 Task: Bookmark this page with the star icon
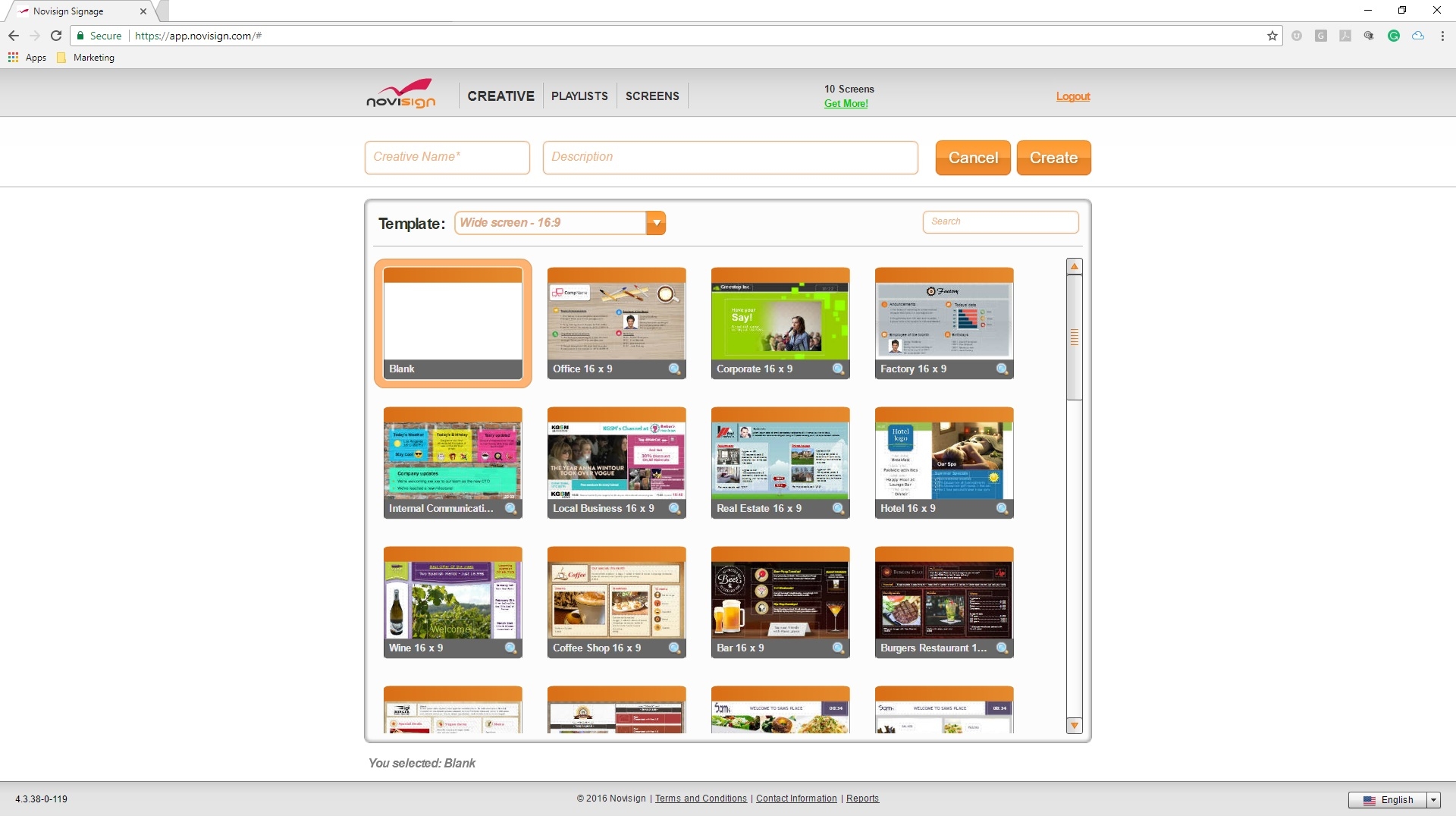point(1272,36)
